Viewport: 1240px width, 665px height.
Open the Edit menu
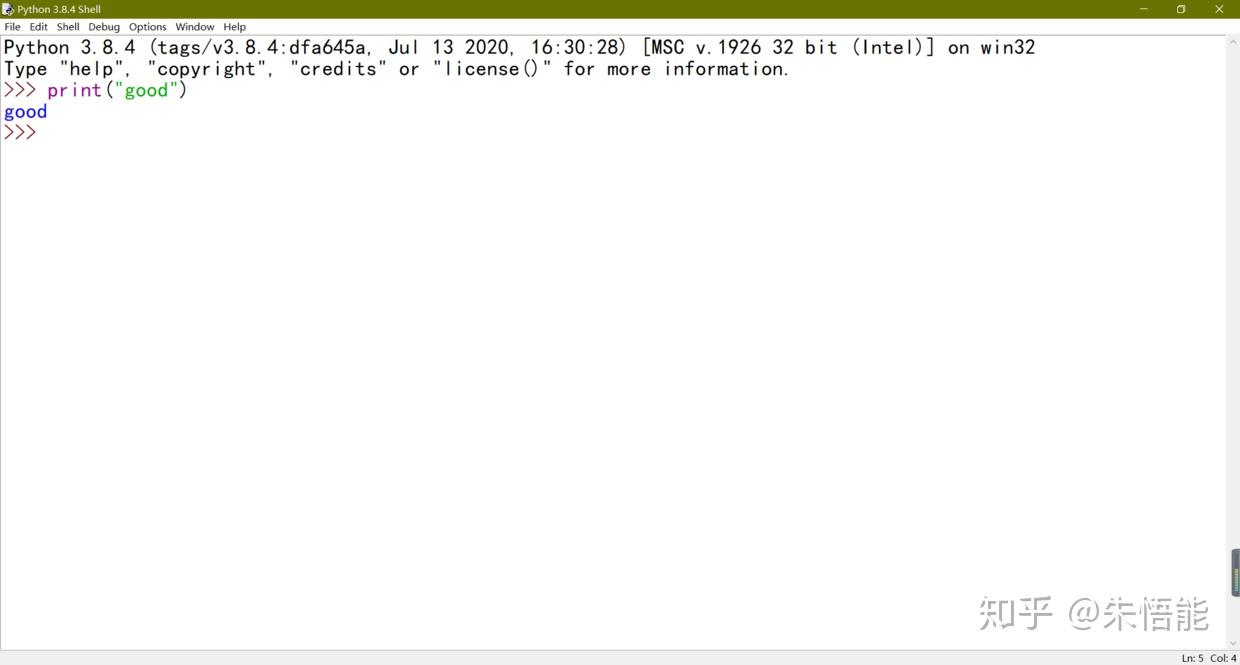tap(38, 27)
